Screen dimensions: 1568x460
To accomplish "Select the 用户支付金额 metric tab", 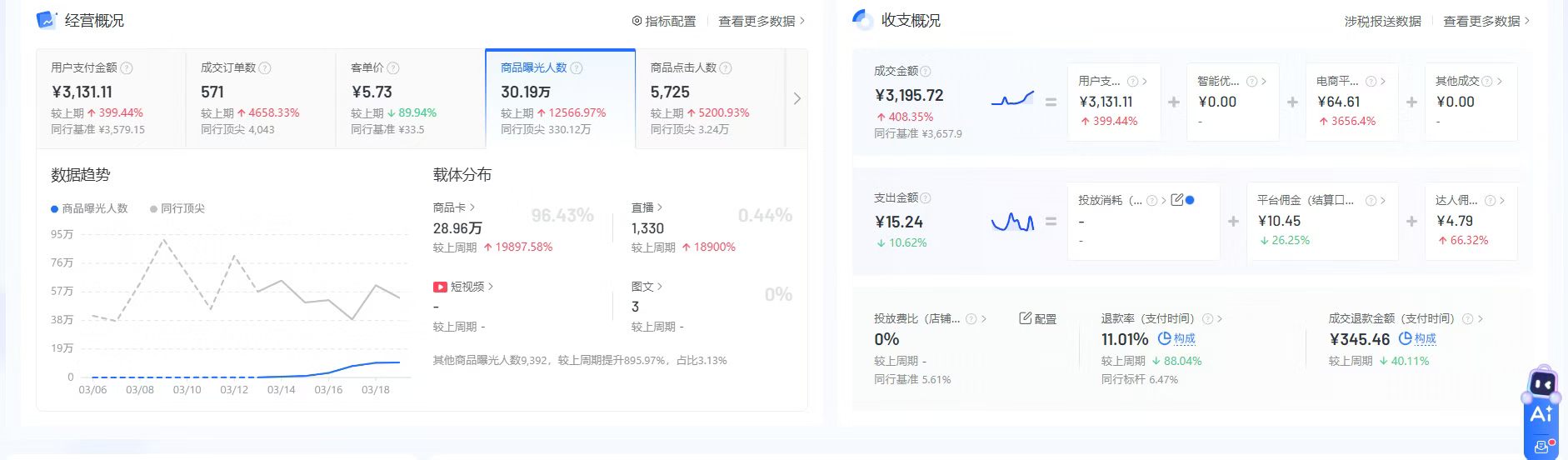I will click(111, 98).
